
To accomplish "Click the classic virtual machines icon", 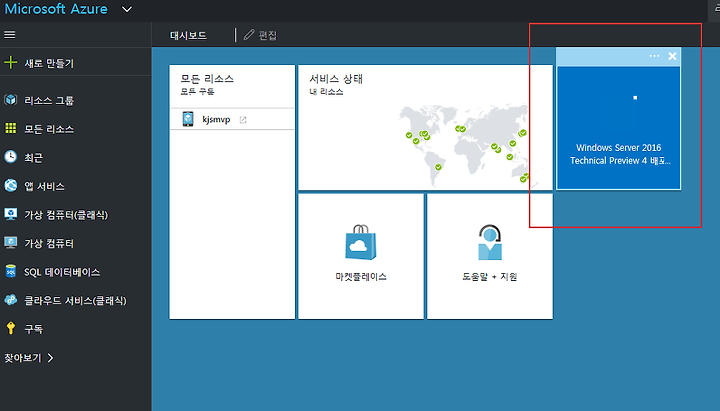I will 11,214.
